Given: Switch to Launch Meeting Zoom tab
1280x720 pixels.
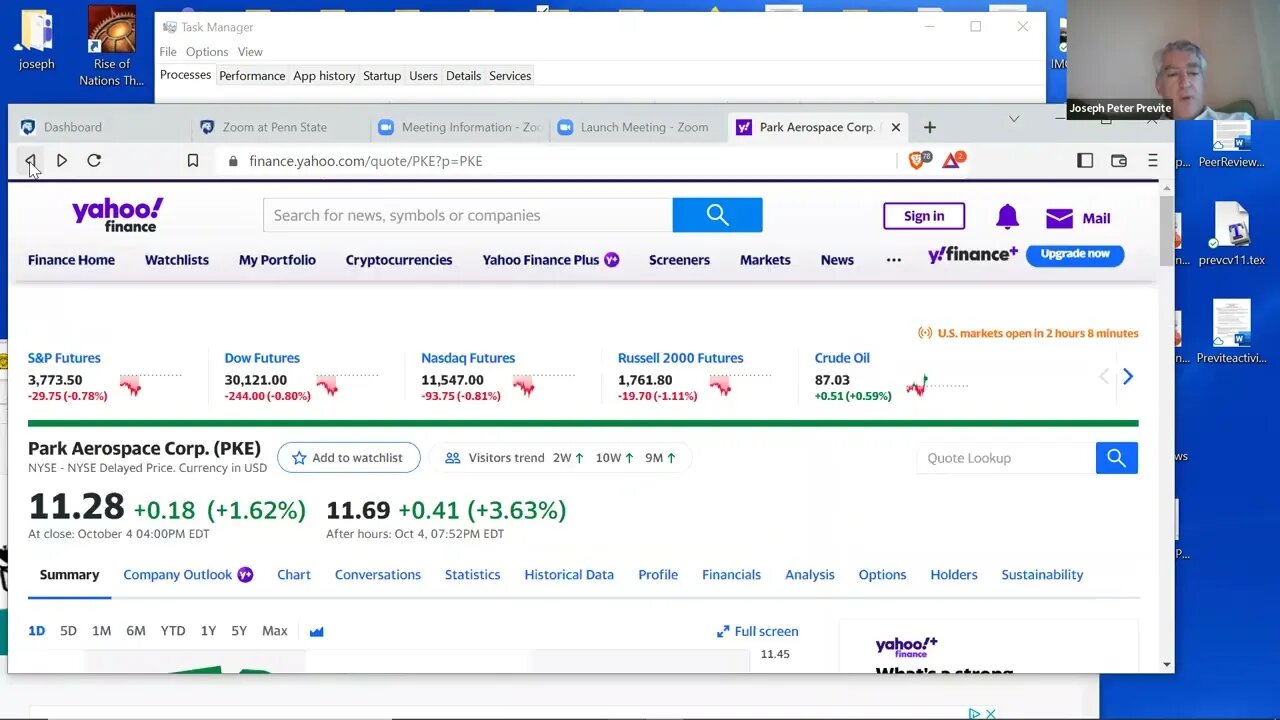Looking at the screenshot, I should (637, 127).
